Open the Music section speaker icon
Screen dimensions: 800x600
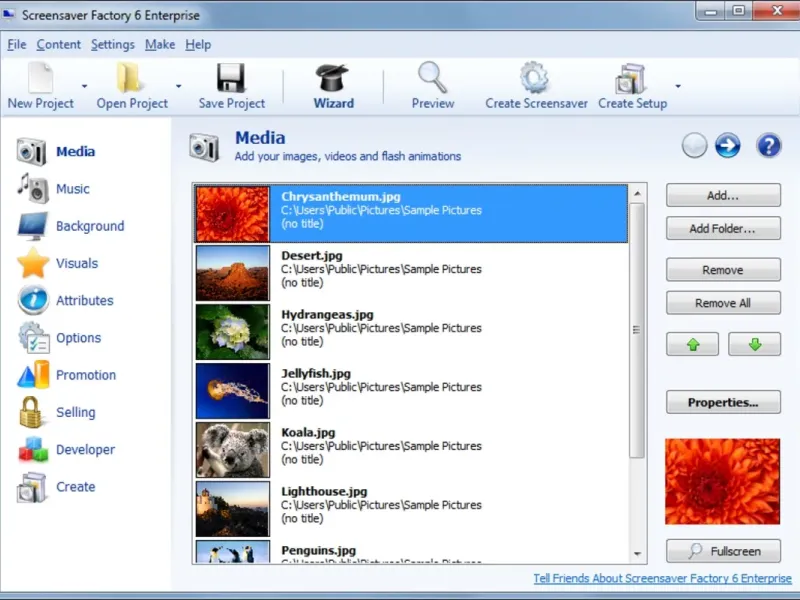pos(33,188)
